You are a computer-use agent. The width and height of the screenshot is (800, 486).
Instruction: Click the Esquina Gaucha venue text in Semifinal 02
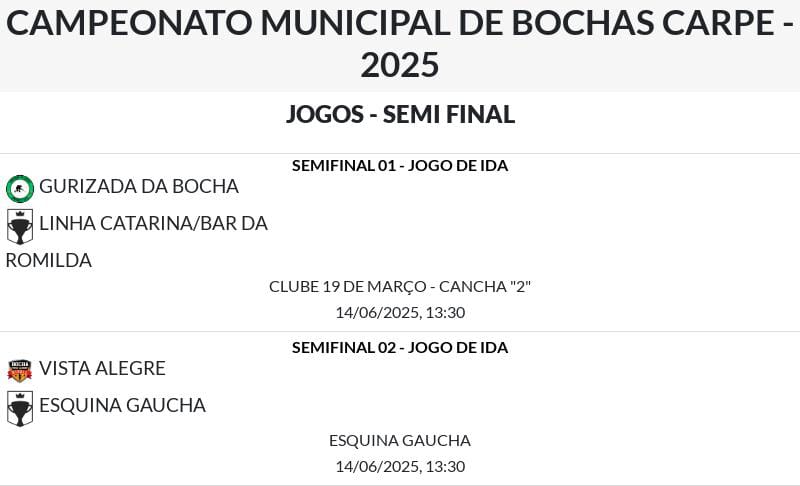[x=400, y=441]
